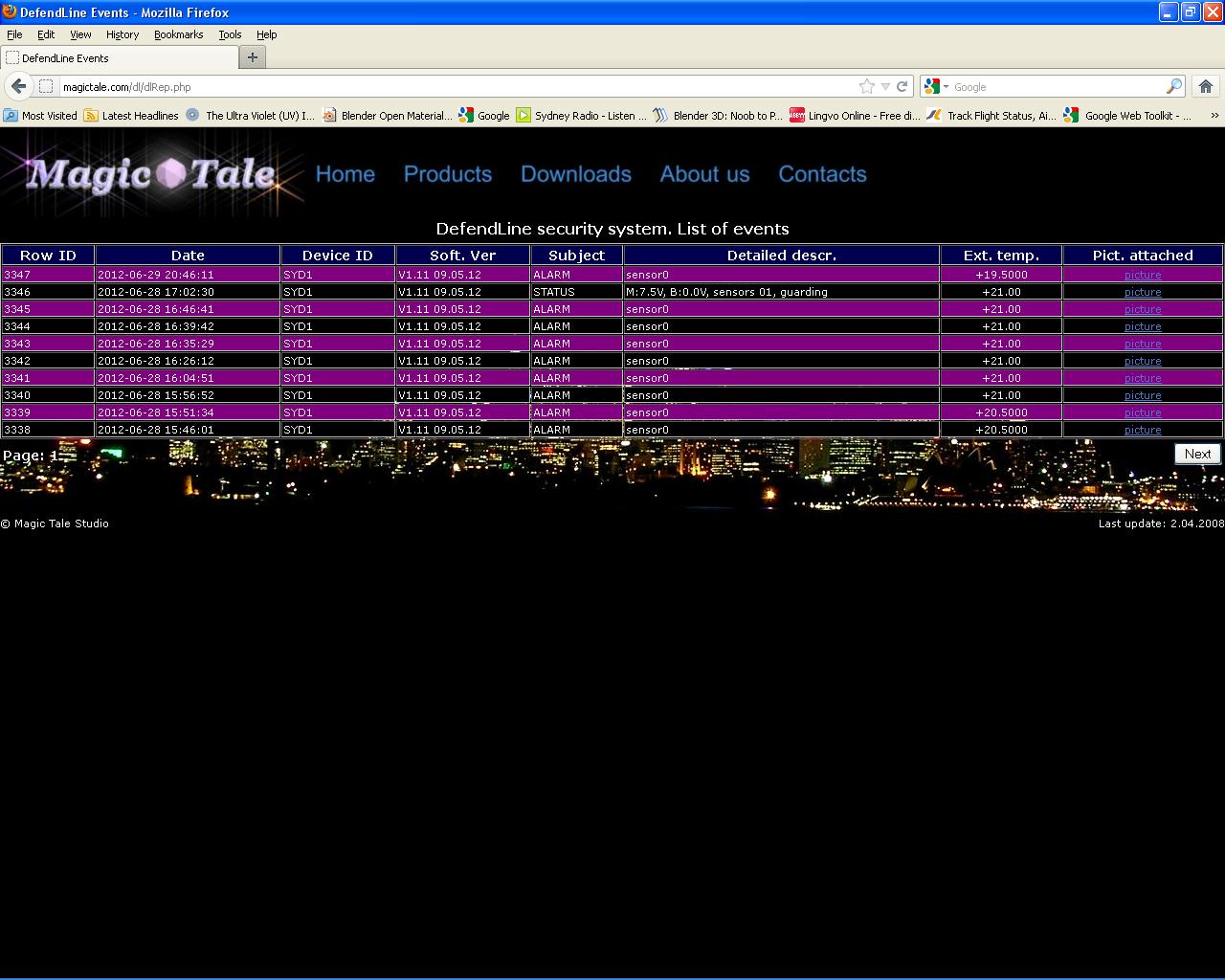1225x980 pixels.
Task: Open the Google bookmark in the toolbar
Action: click(x=491, y=115)
